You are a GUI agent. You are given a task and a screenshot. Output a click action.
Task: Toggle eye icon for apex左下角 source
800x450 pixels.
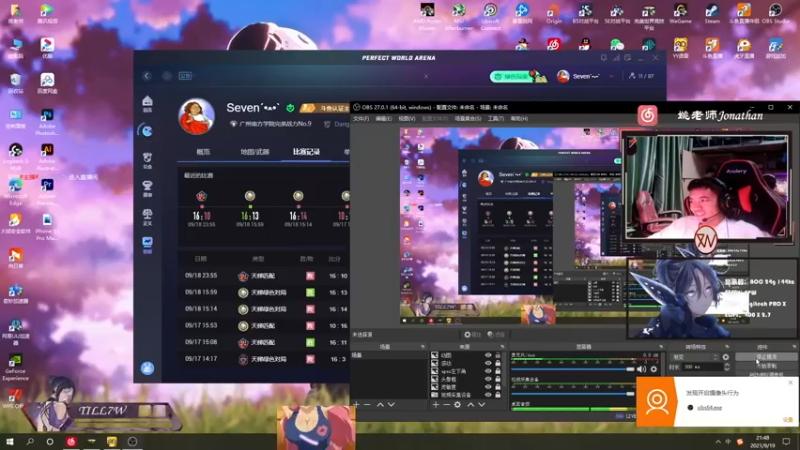click(488, 371)
